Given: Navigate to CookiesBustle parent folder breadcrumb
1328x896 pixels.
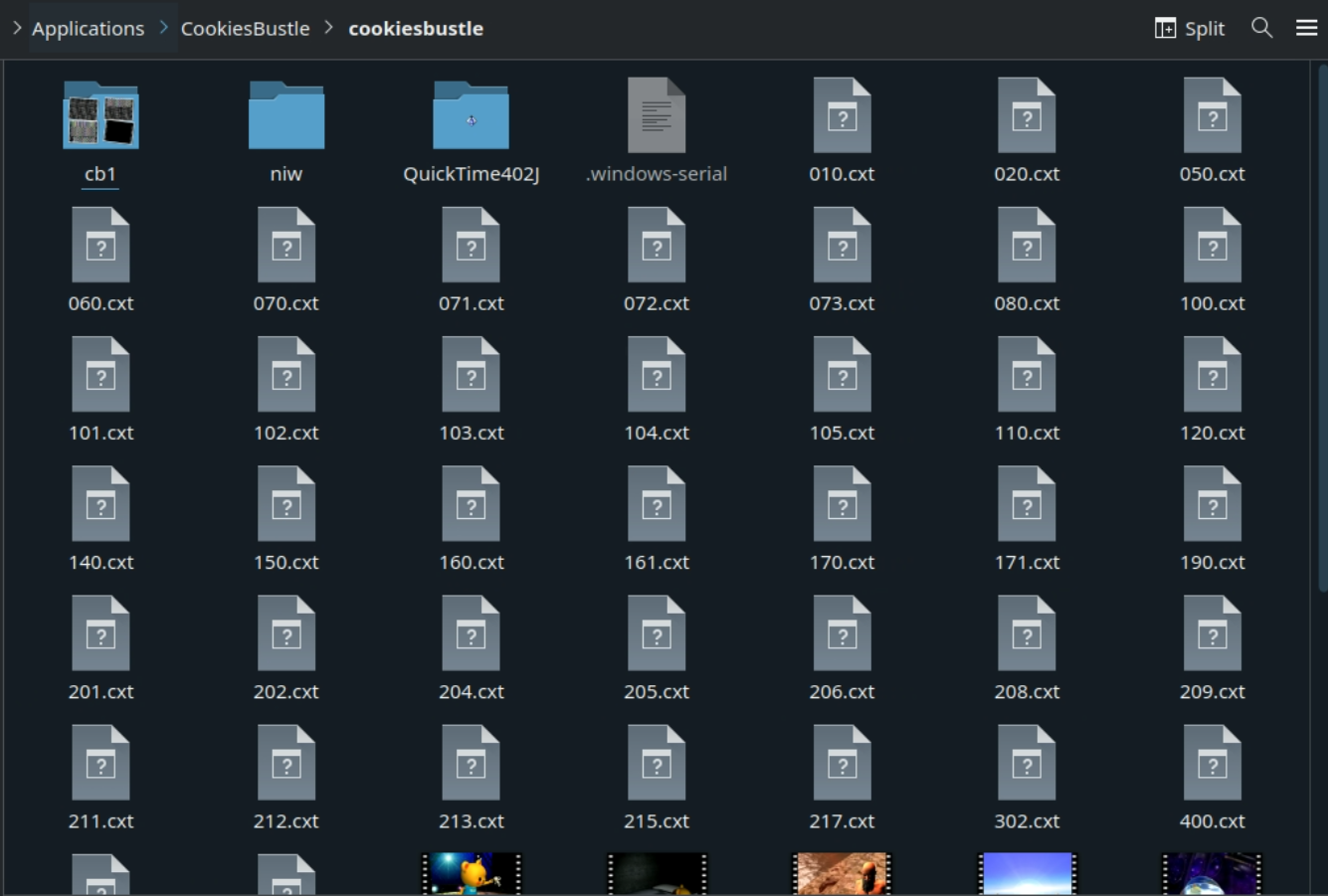Looking at the screenshot, I should pos(245,29).
